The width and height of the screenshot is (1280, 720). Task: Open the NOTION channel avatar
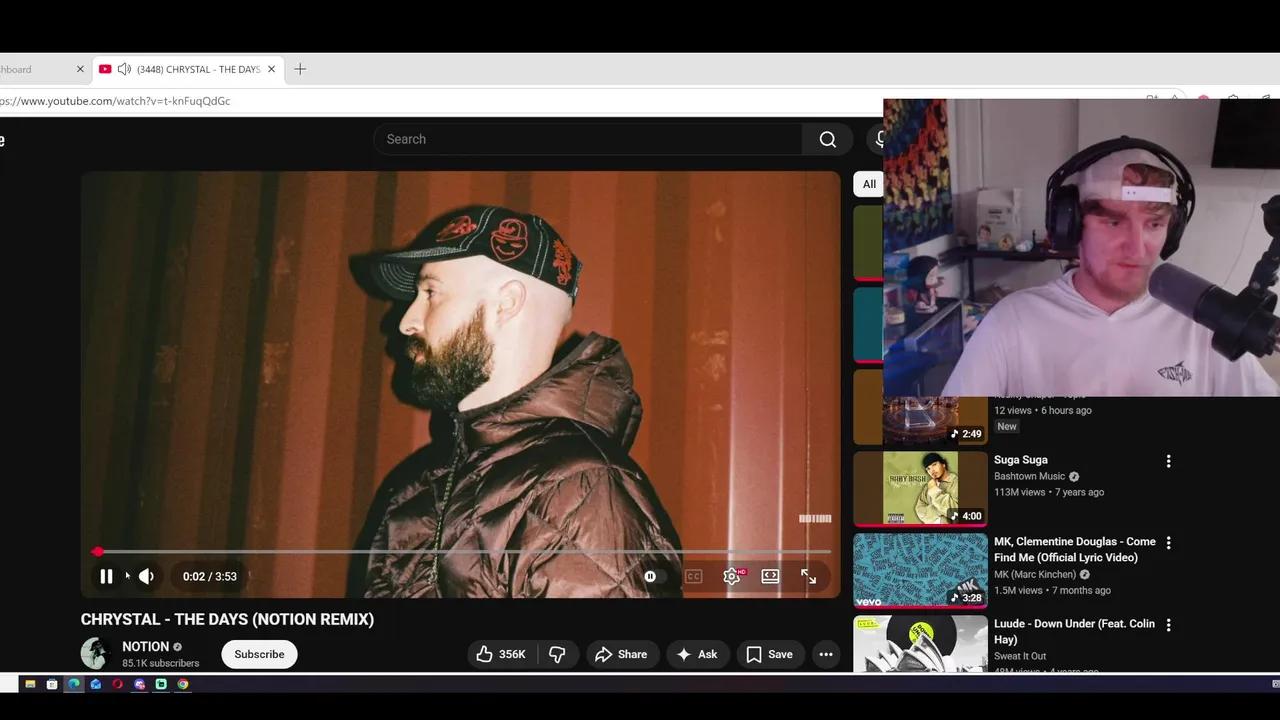point(95,654)
